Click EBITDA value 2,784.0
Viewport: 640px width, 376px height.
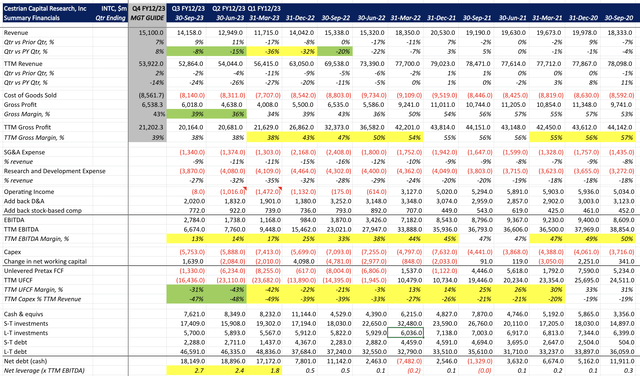(x=194, y=220)
